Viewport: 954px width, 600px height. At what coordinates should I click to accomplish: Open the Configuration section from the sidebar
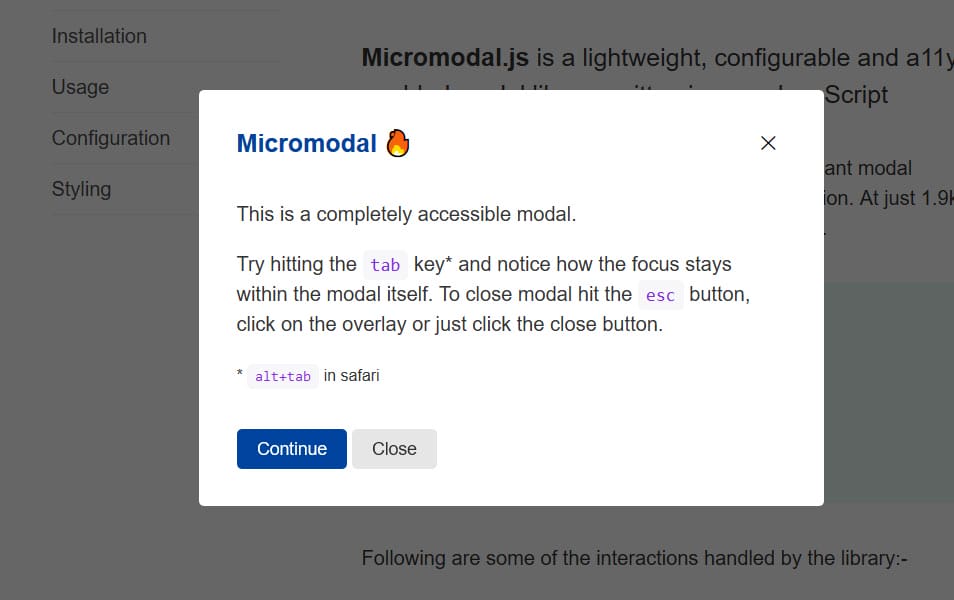(x=110, y=138)
